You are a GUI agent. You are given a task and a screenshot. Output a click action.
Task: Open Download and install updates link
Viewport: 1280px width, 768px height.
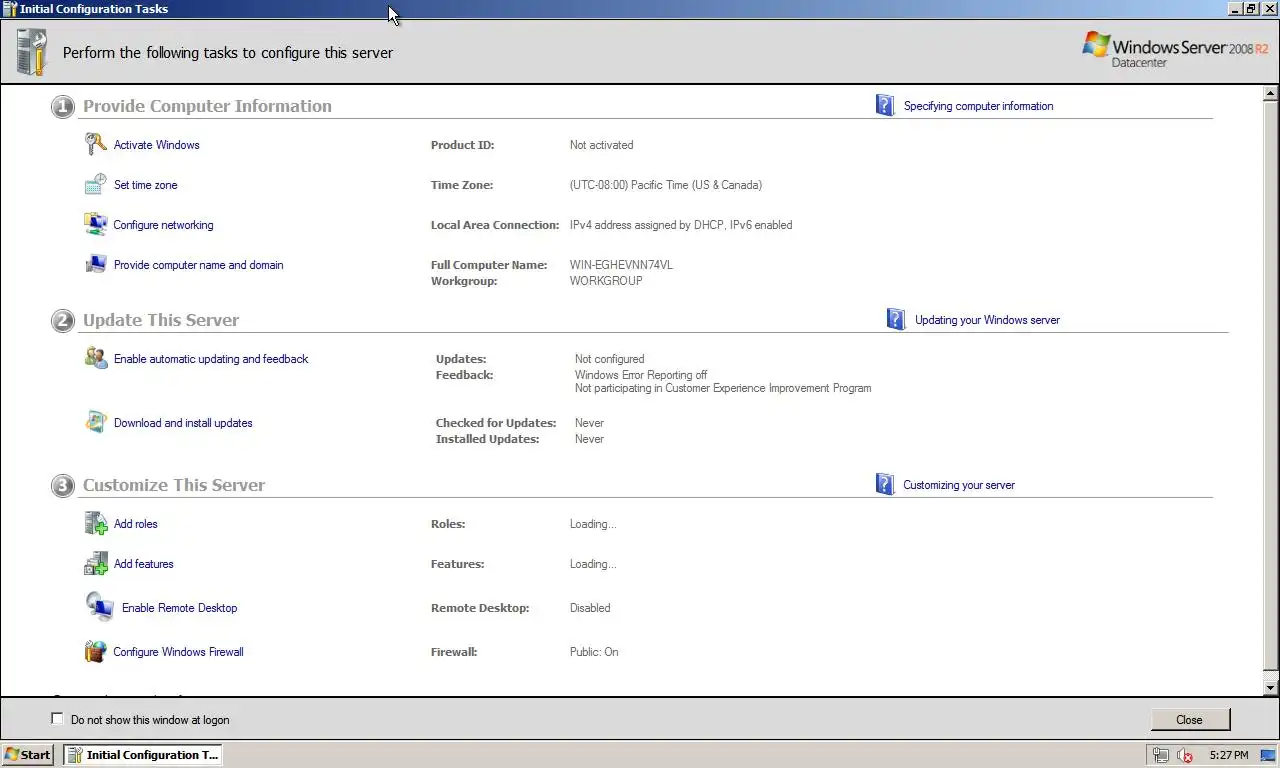[183, 423]
